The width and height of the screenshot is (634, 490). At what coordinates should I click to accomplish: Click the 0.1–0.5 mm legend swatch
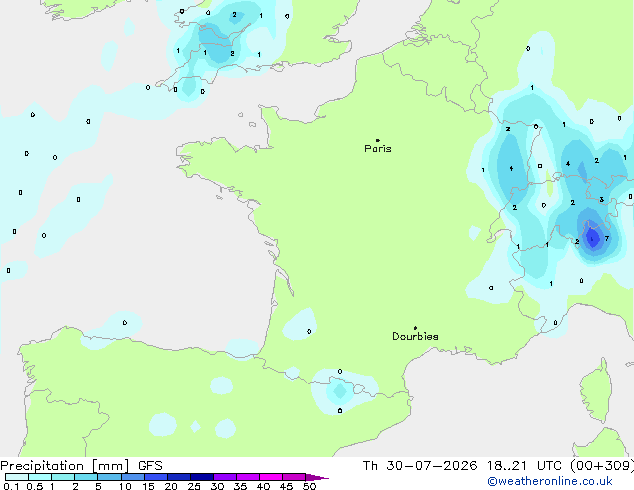coord(17,477)
